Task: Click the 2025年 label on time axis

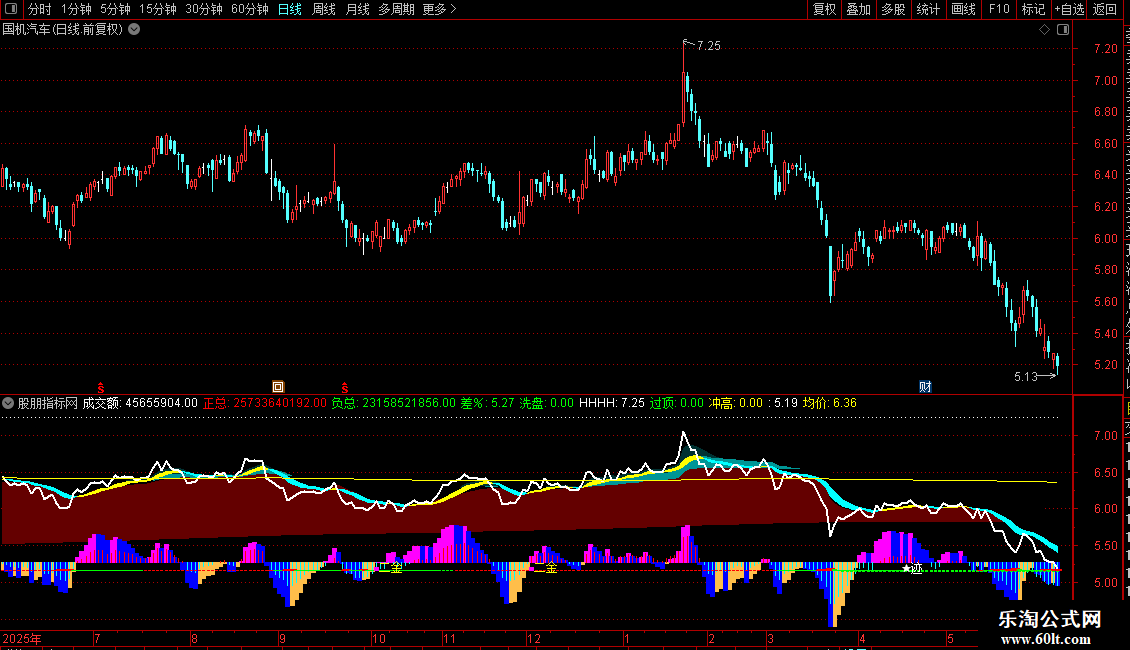Action: [22, 639]
